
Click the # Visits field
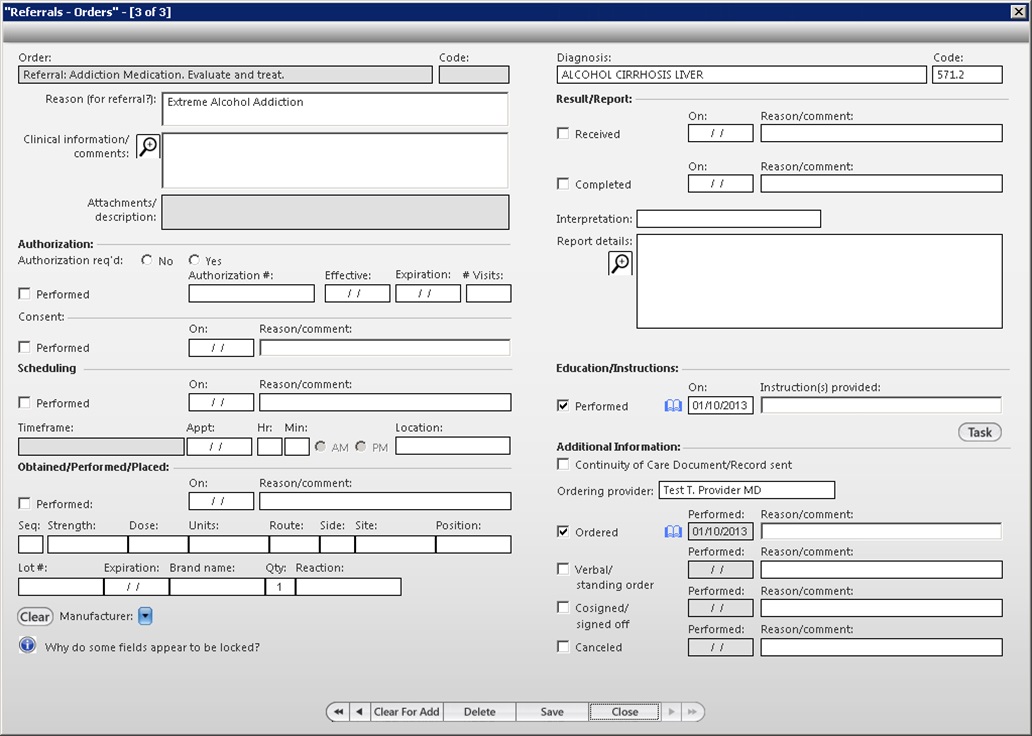pos(488,294)
